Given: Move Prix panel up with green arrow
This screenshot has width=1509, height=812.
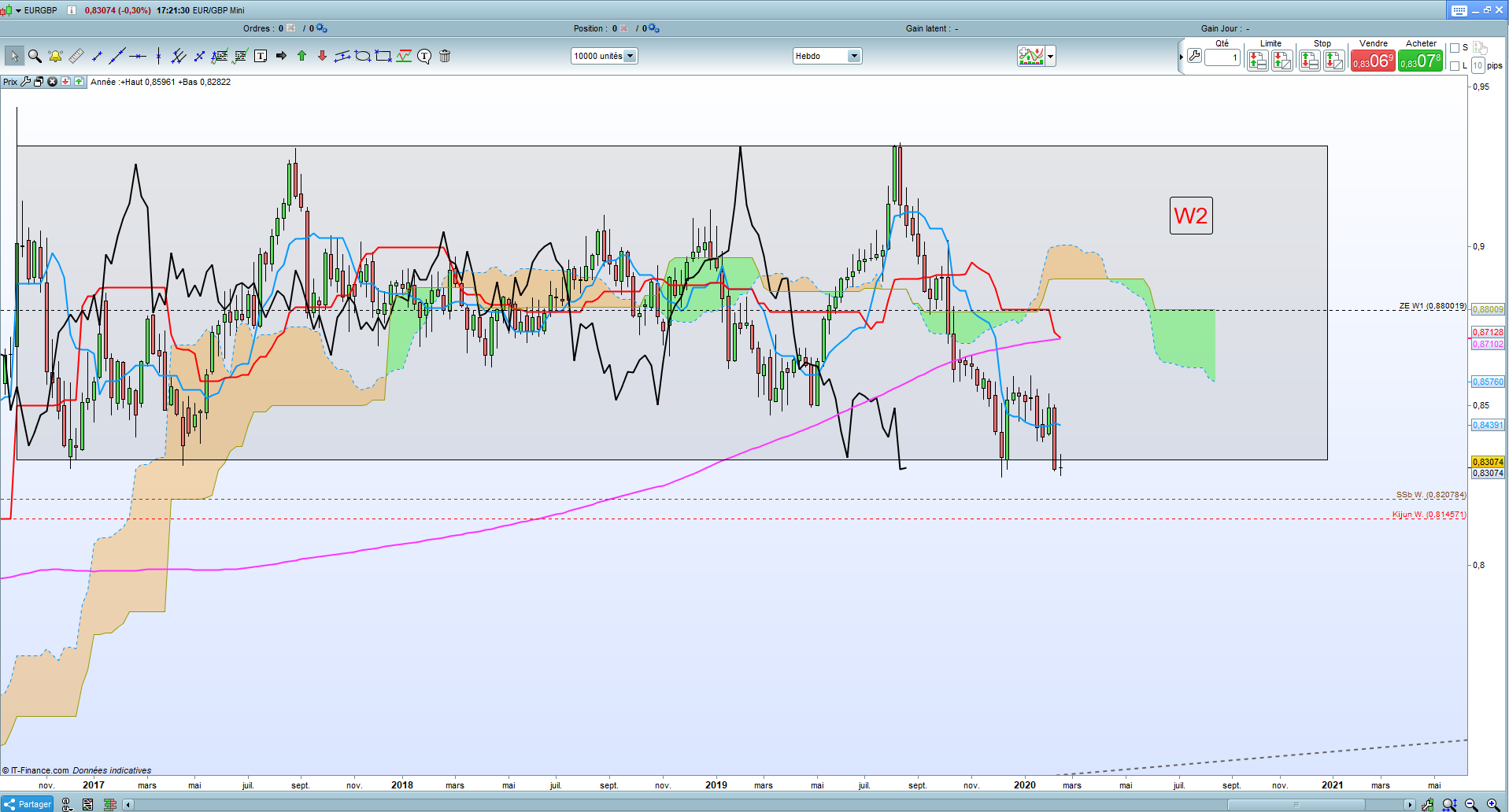Looking at the screenshot, I should click(79, 82).
